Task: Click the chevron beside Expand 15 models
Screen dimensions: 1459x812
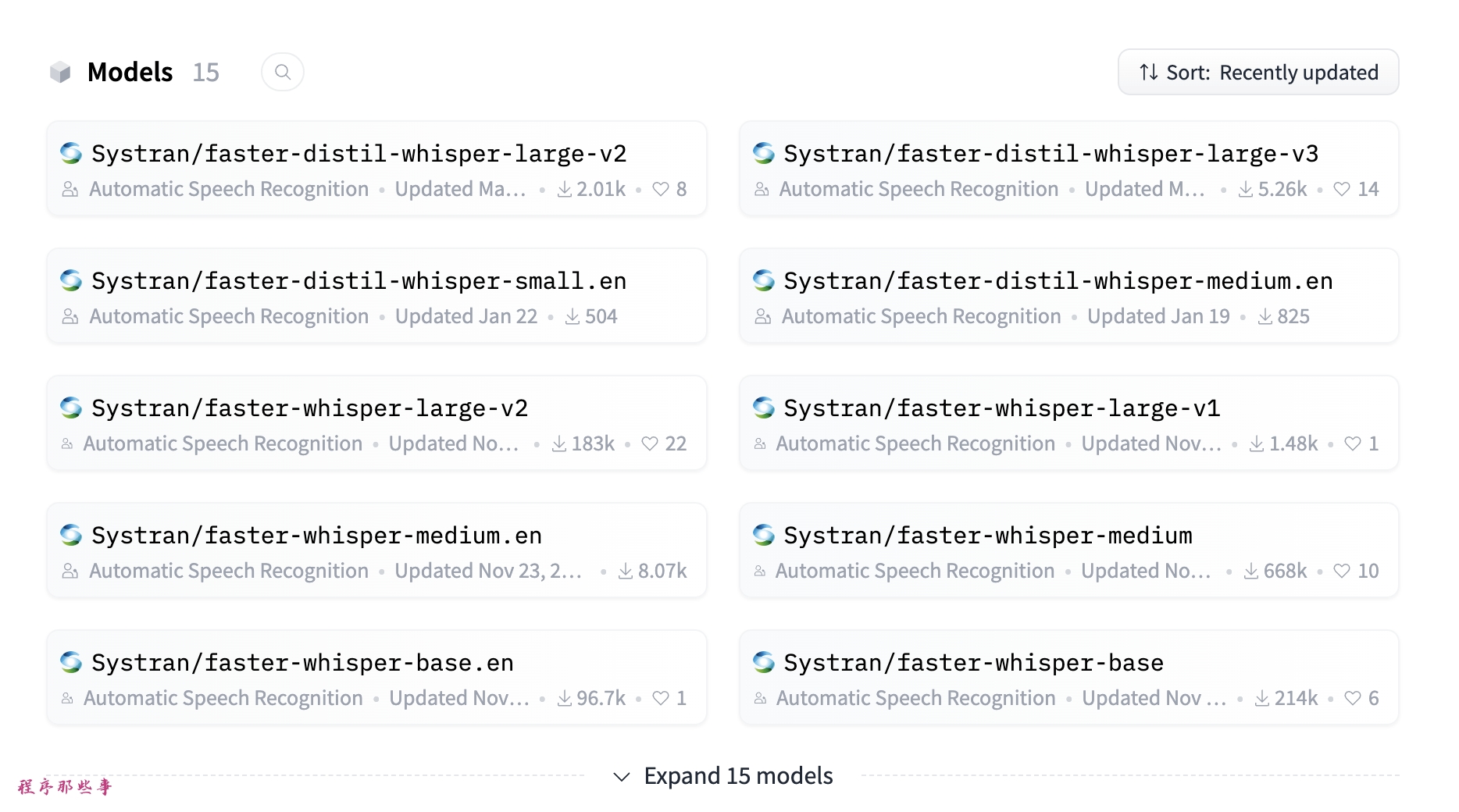Action: [x=622, y=776]
